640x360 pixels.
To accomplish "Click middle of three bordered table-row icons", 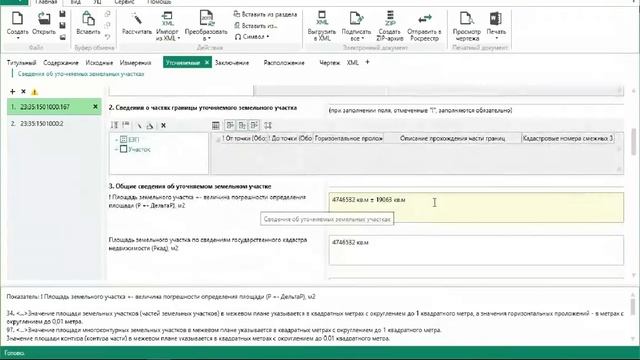I will [242, 125].
